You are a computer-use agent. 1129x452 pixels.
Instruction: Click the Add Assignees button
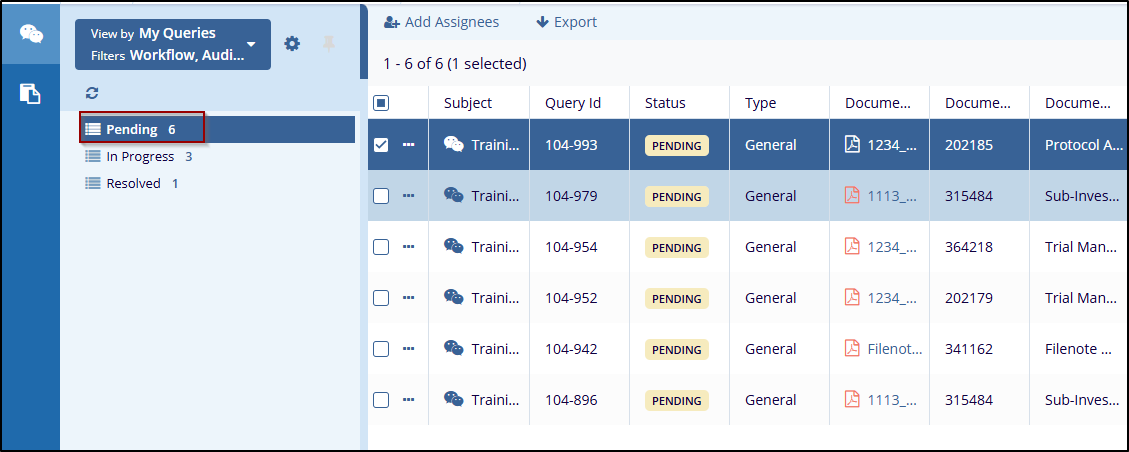[x=441, y=22]
